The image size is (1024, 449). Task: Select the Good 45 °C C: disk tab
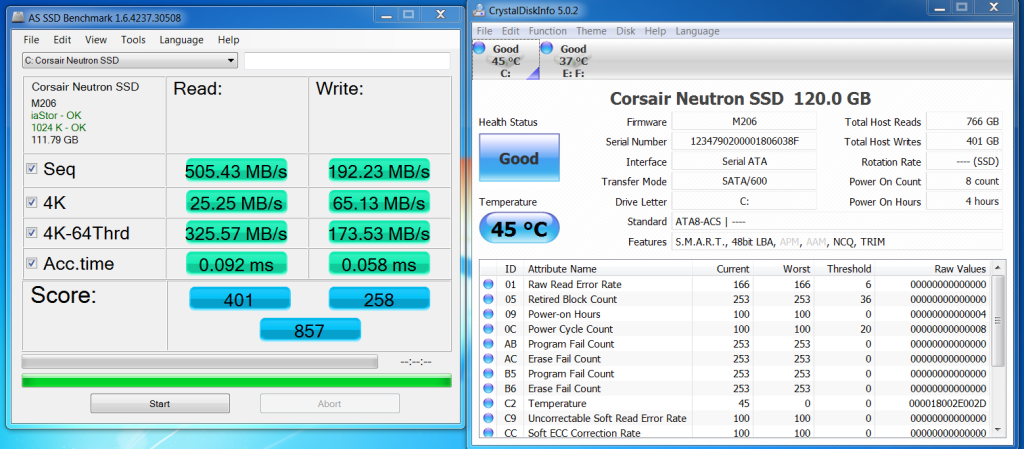pyautogui.click(x=505, y=59)
